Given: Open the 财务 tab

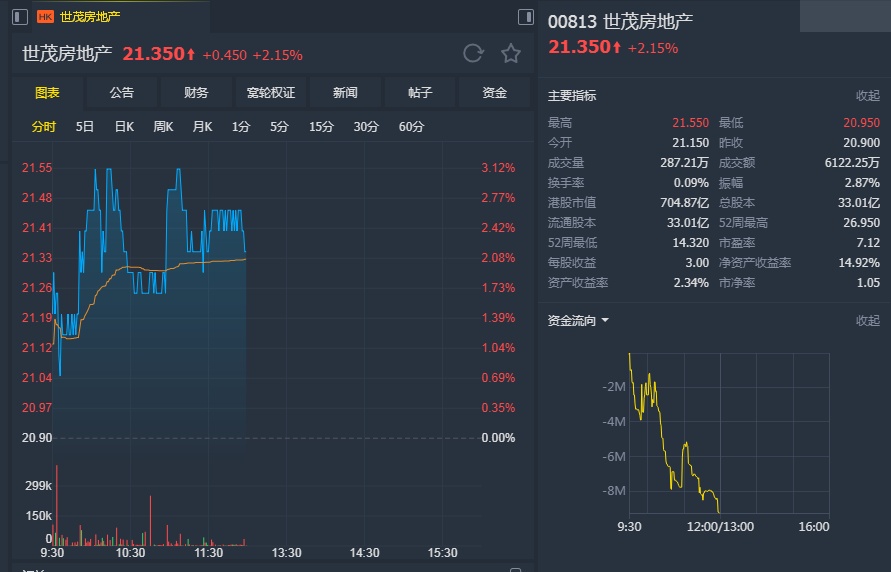Looking at the screenshot, I should point(196,93).
